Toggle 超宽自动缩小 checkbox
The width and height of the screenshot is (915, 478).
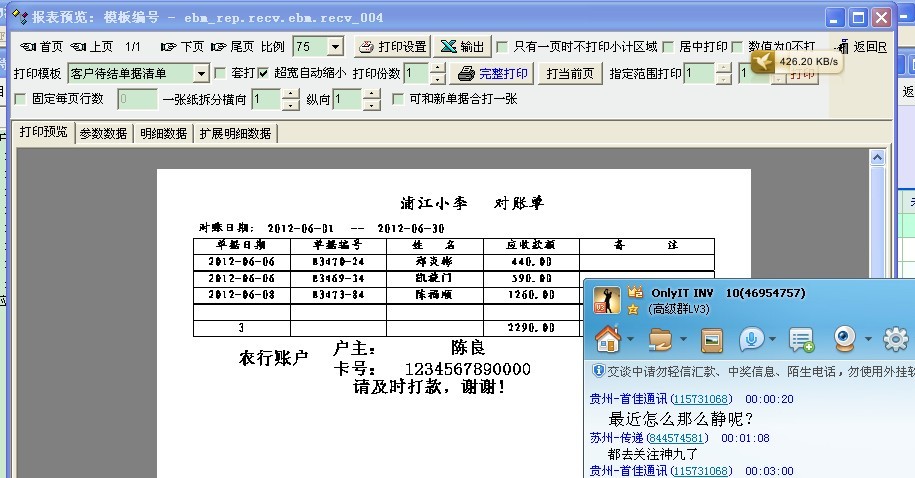click(264, 74)
